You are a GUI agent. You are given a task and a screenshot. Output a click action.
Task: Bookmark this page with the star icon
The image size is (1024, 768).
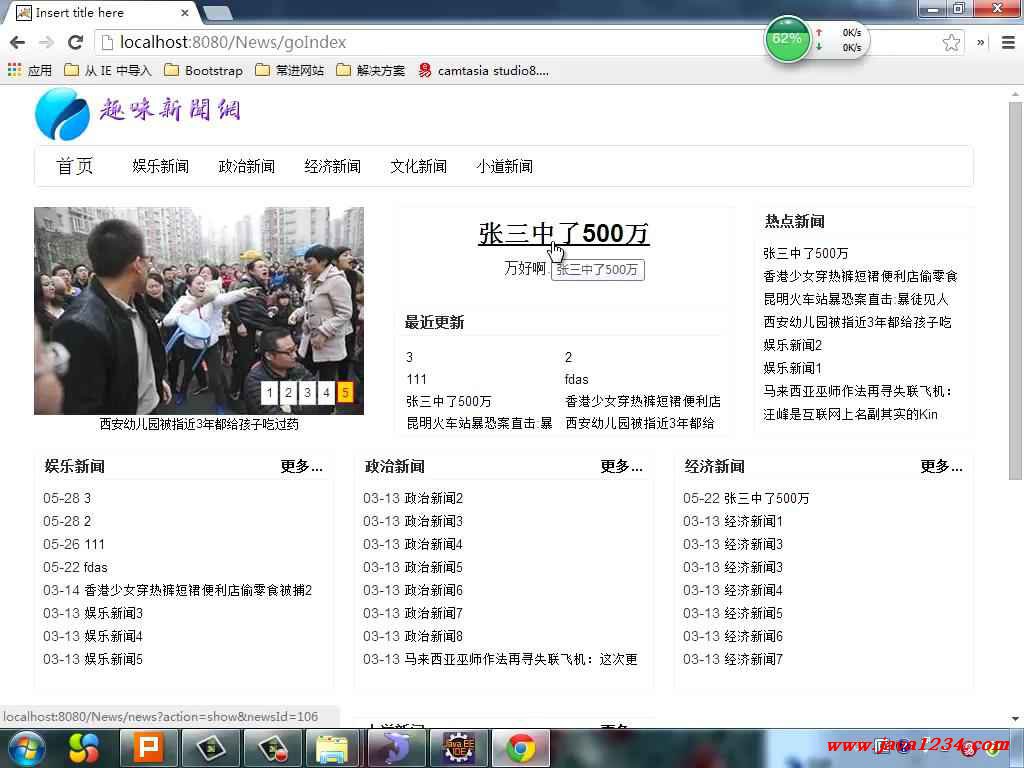(951, 43)
